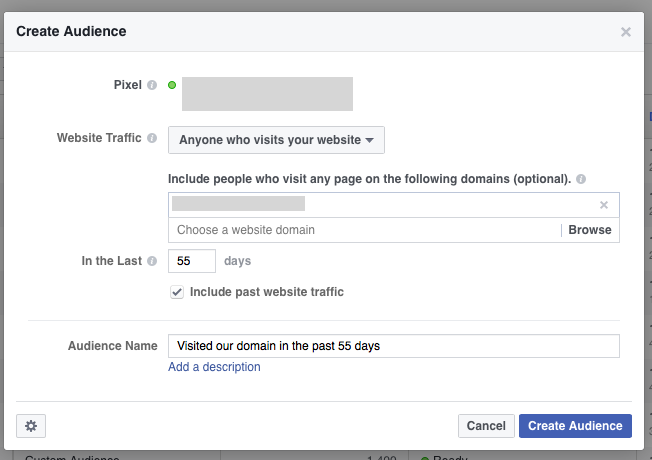Click the Website Traffic info icon
Image resolution: width=652 pixels, height=460 pixels.
click(x=152, y=138)
